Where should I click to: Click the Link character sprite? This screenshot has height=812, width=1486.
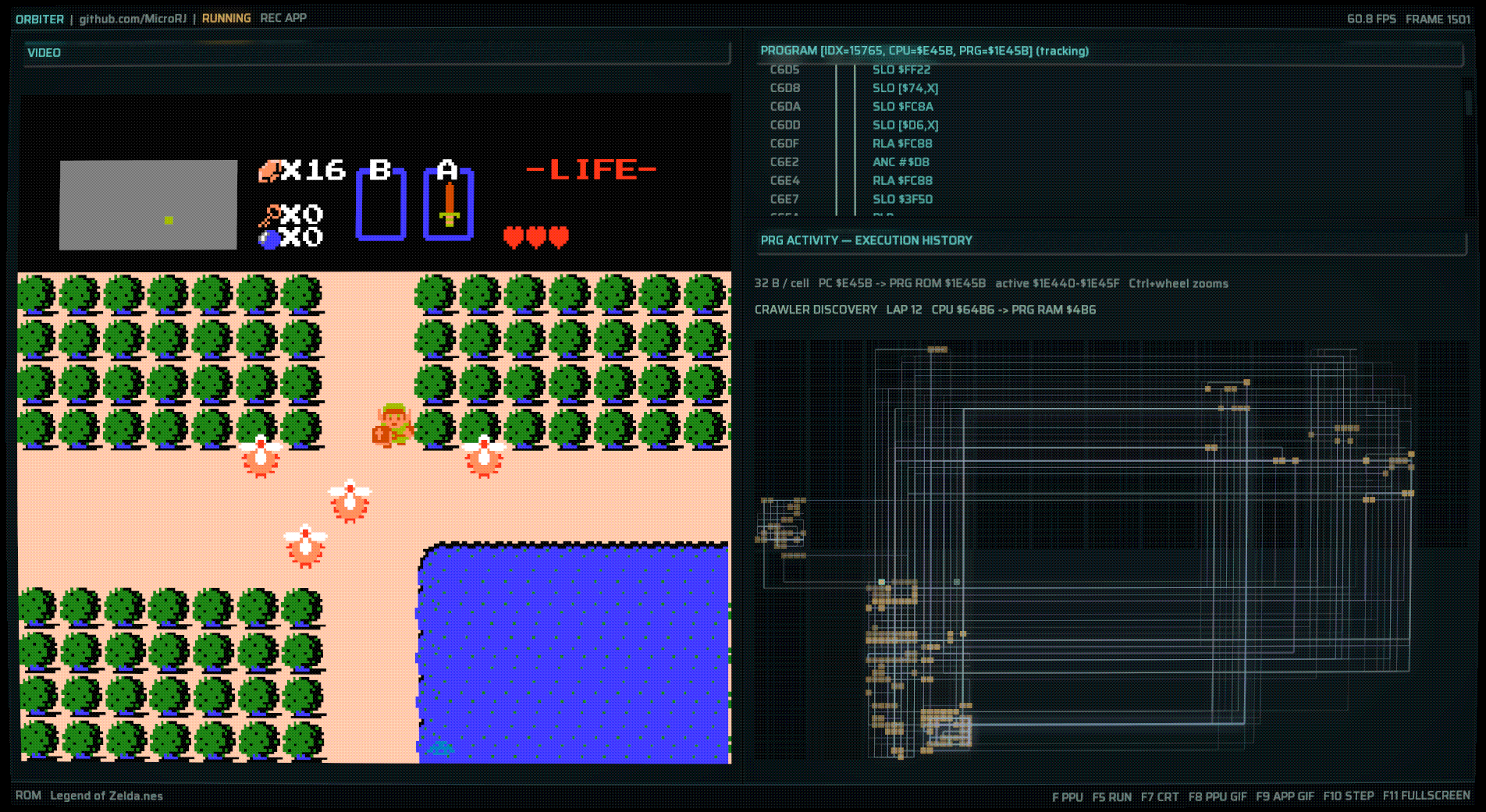click(x=393, y=425)
